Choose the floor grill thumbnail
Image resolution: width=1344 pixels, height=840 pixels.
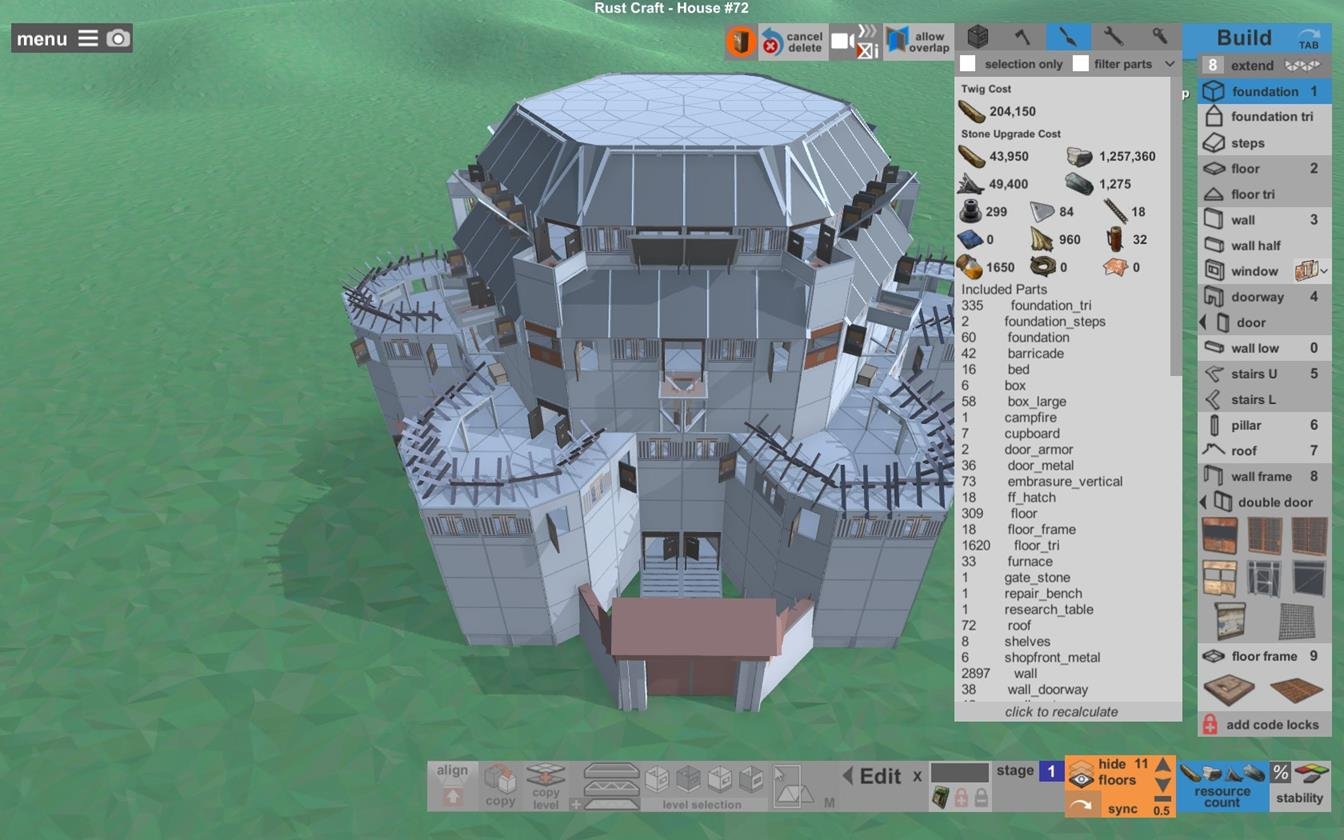pyautogui.click(x=1297, y=689)
